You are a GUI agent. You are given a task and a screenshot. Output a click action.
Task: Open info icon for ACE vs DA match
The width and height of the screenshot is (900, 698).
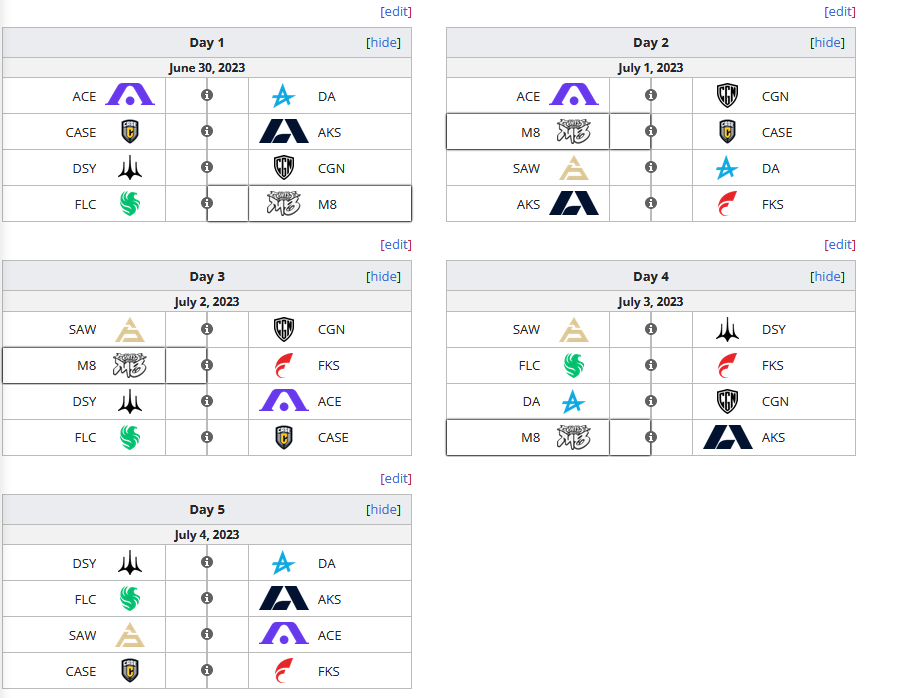(x=207, y=96)
